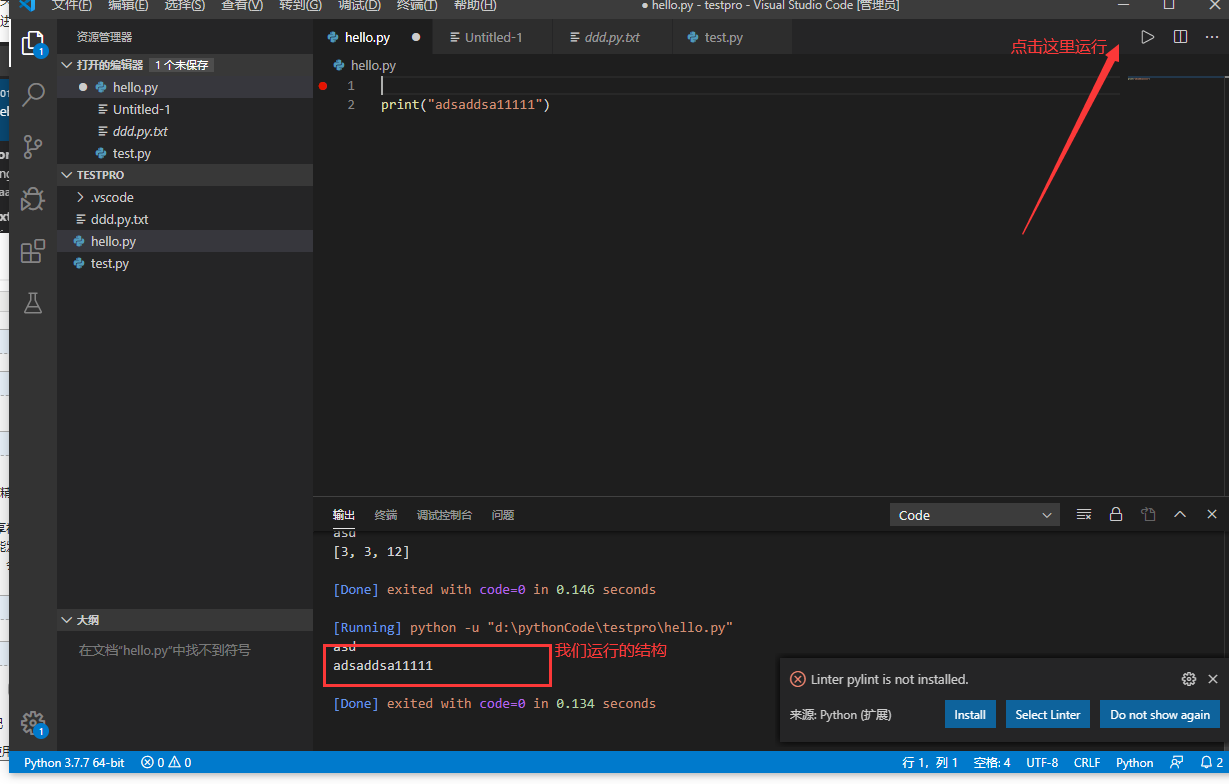
Task: Open the 终端(T) menu
Action: [417, 5]
